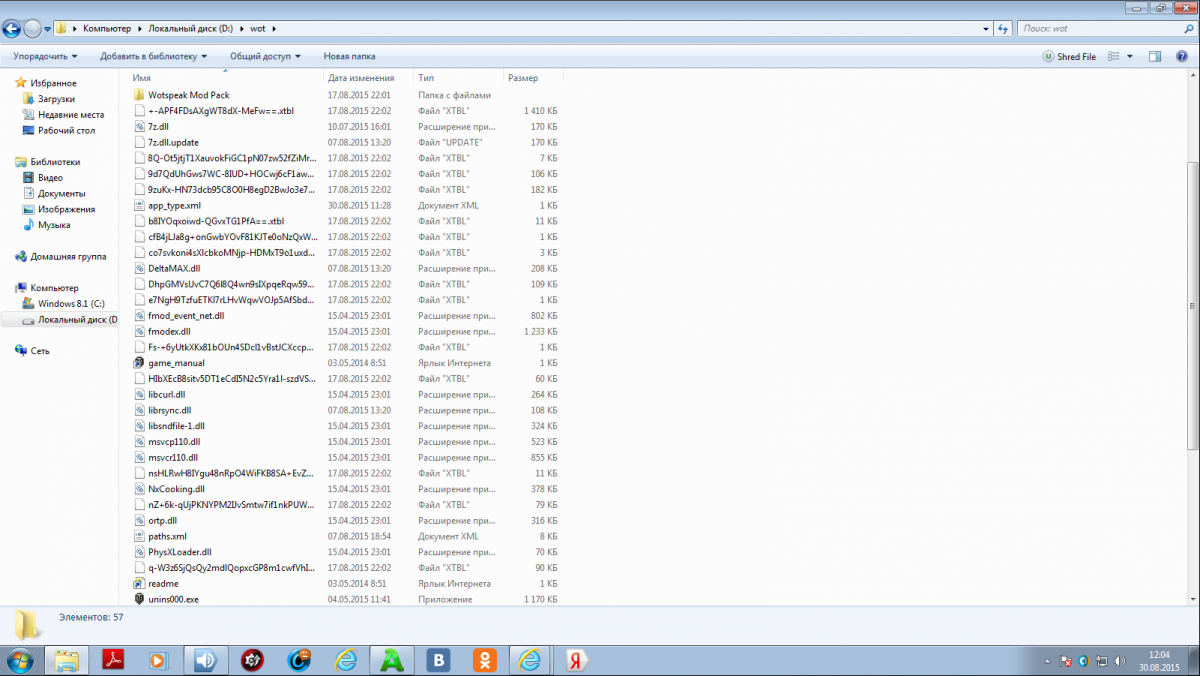Expand the Добавить в библиотеку dropdown
1200x676 pixels.
pyautogui.click(x=153, y=57)
